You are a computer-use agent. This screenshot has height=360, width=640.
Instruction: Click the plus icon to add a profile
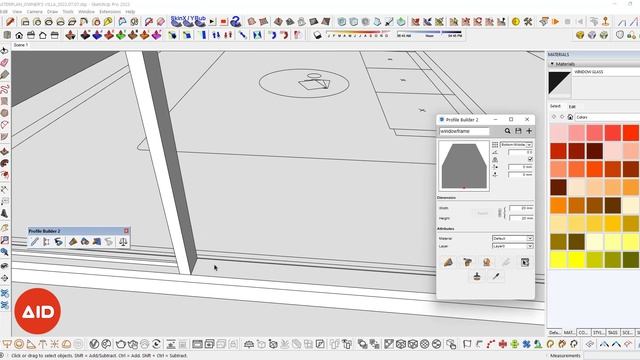(x=529, y=131)
